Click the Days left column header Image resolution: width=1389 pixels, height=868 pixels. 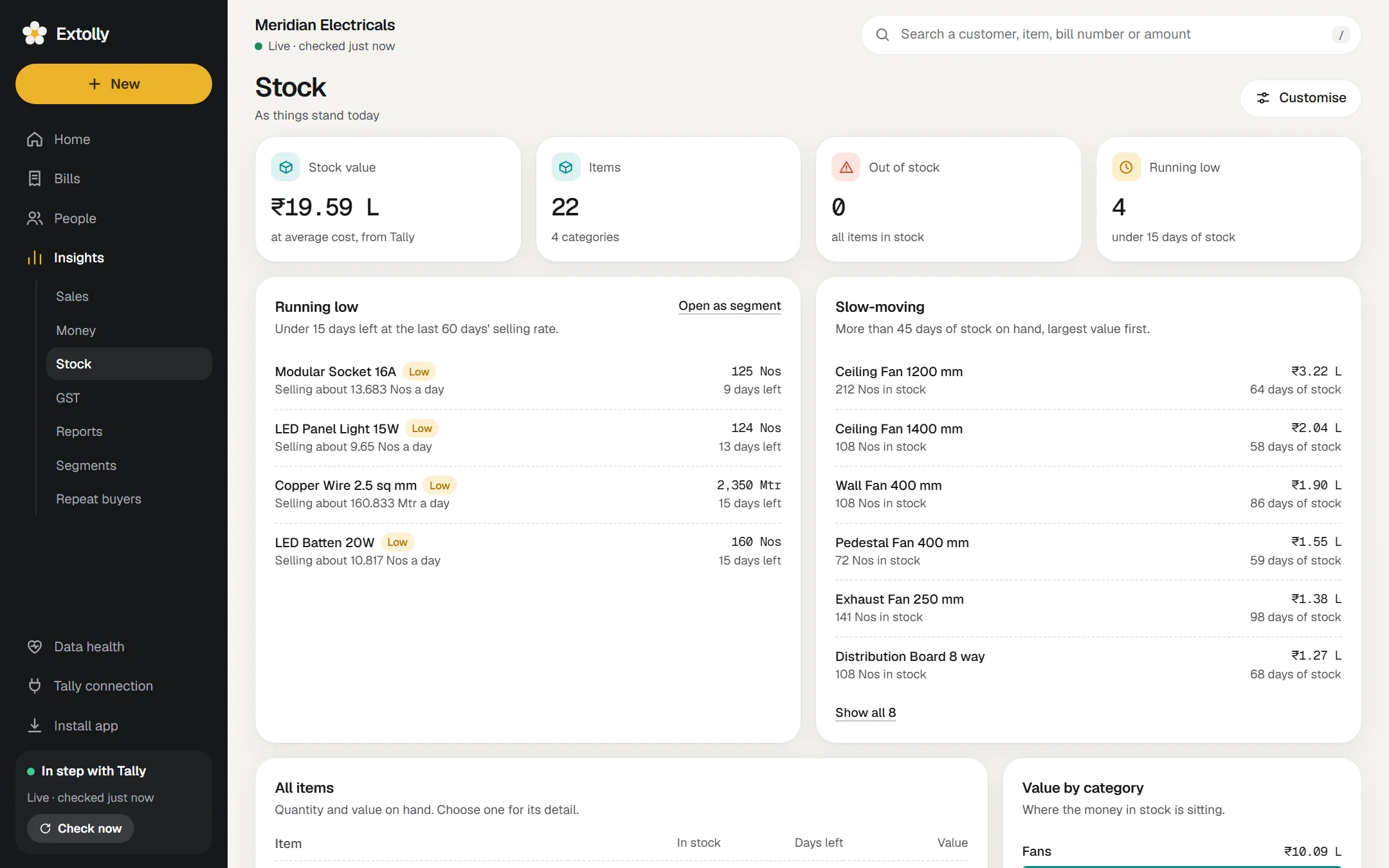(x=818, y=843)
